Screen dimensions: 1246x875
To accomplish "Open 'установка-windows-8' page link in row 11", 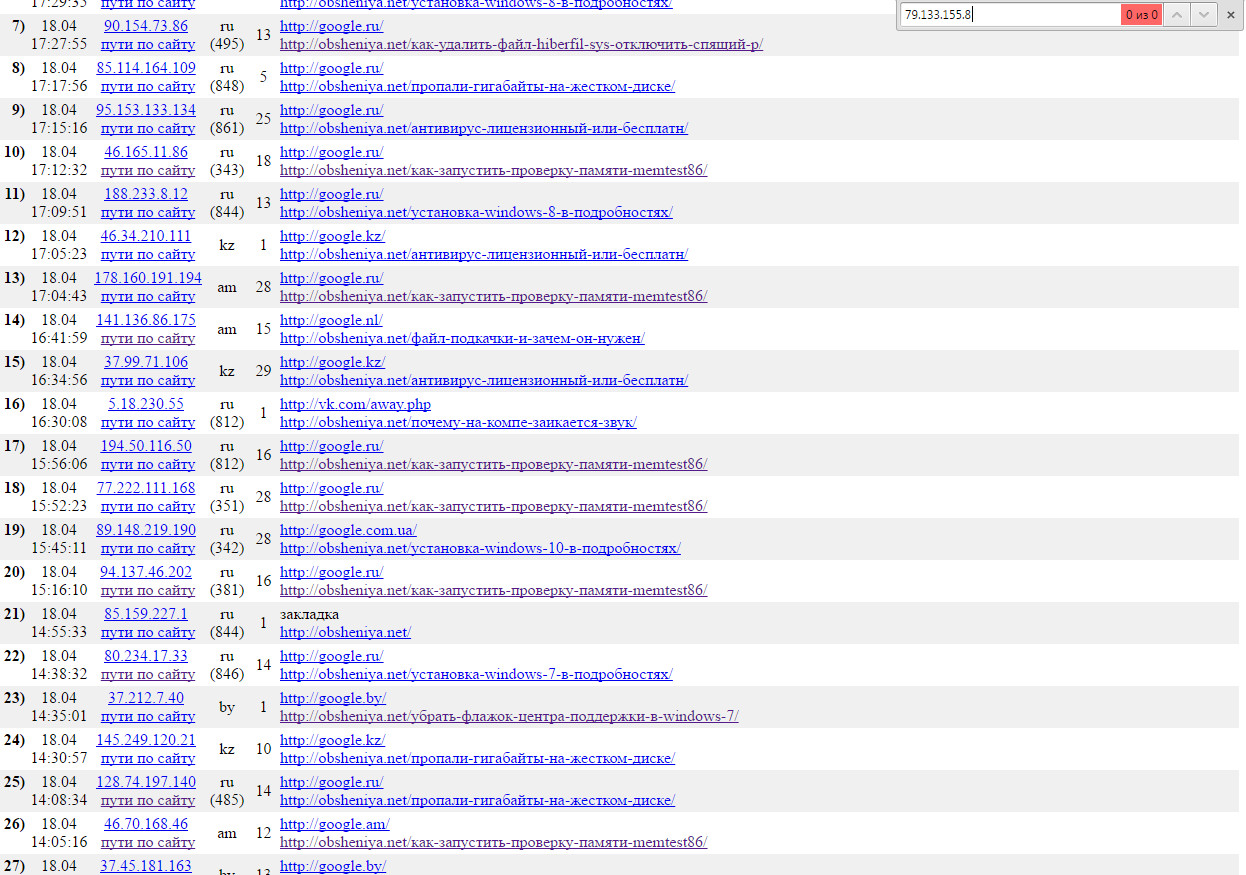I will [x=476, y=212].
